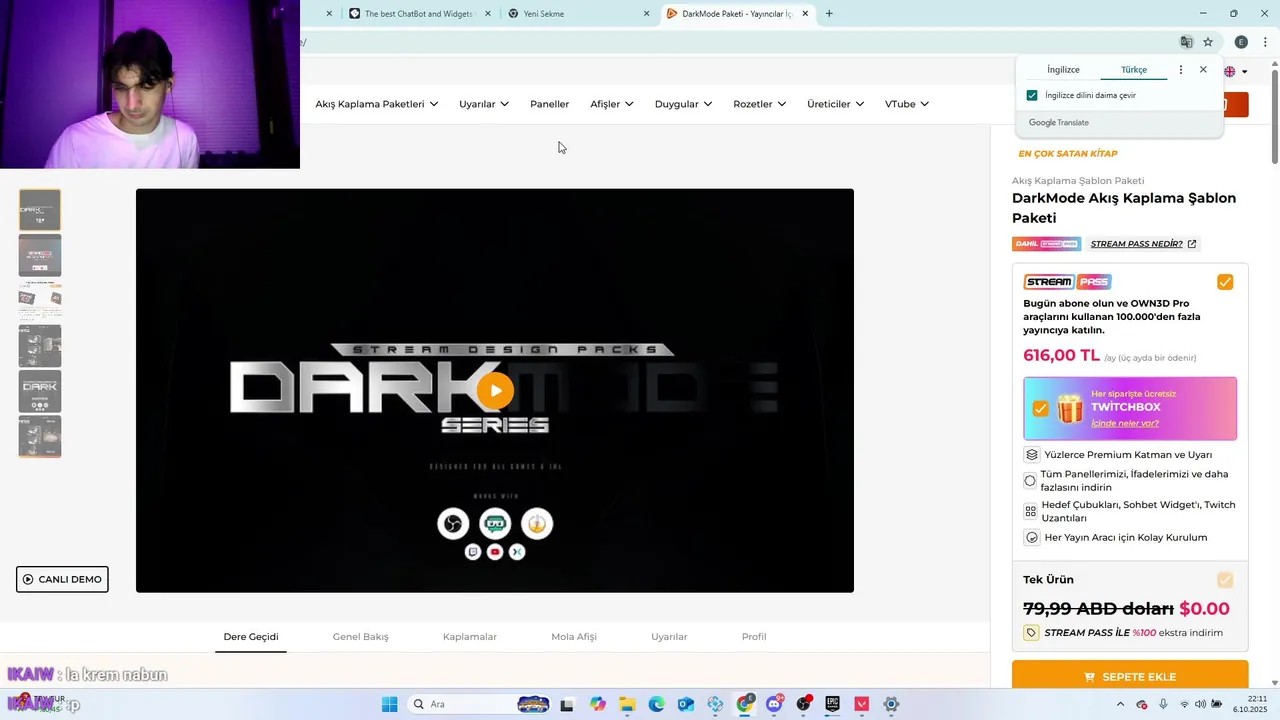This screenshot has height=720, width=1280.
Task: Open the 'İçinde neler var?' link
Action: click(1125, 423)
